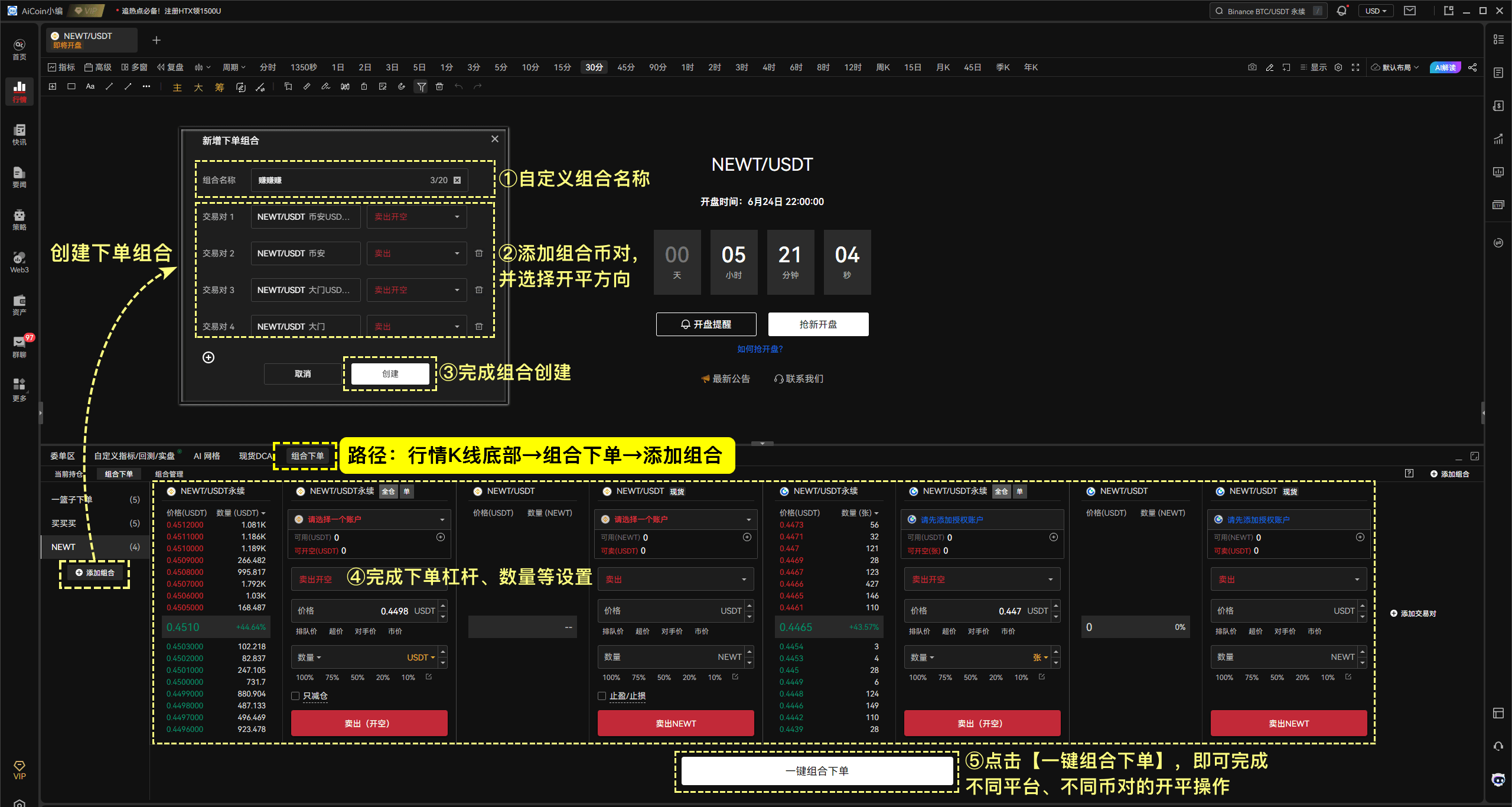
Task: Enable the 止盈/止损 checkbox
Action: point(602,696)
